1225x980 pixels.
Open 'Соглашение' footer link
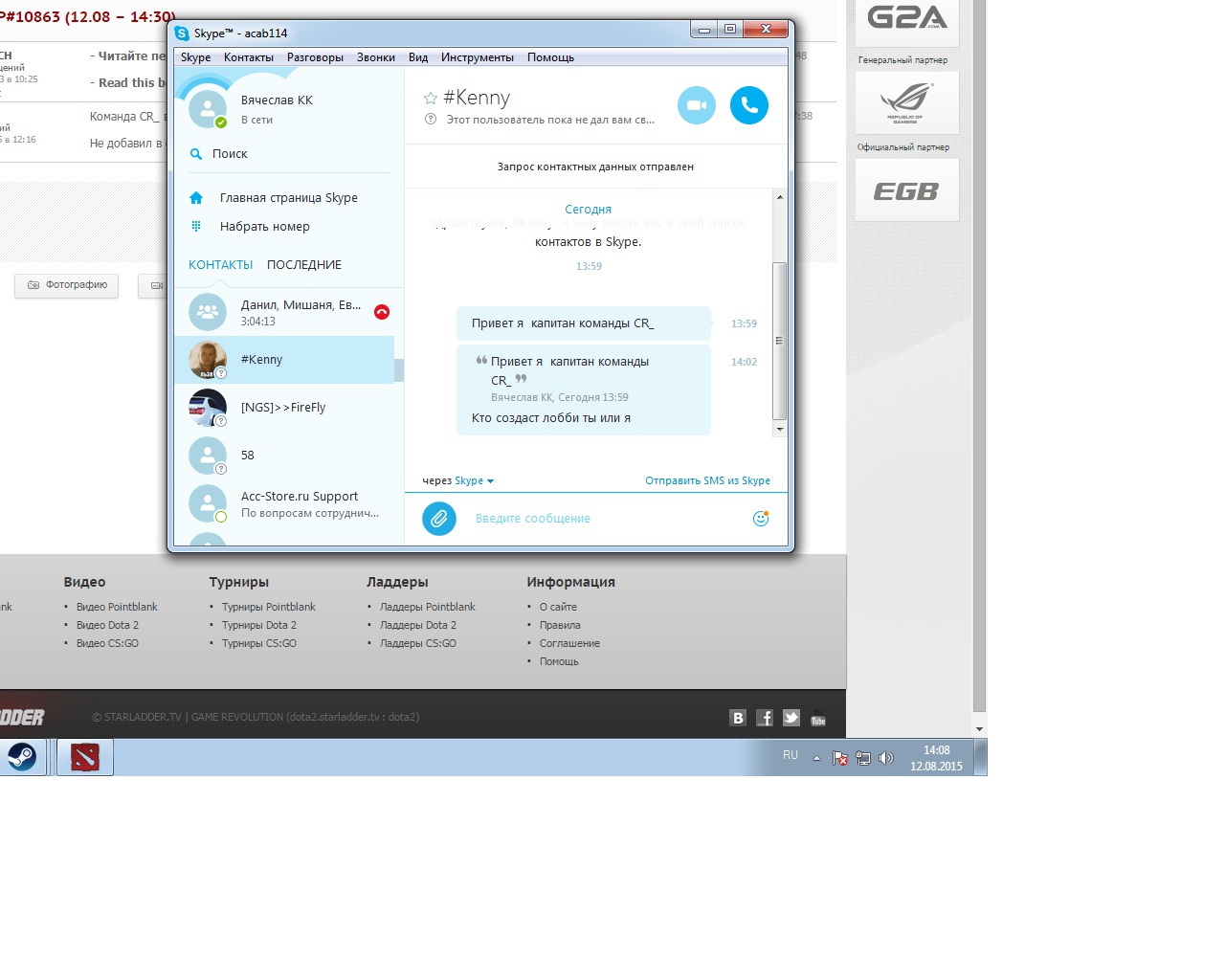coord(569,643)
